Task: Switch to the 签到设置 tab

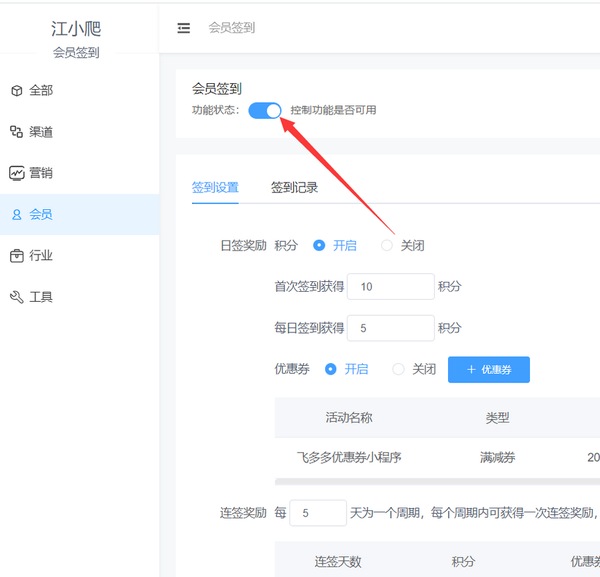Action: 215,187
